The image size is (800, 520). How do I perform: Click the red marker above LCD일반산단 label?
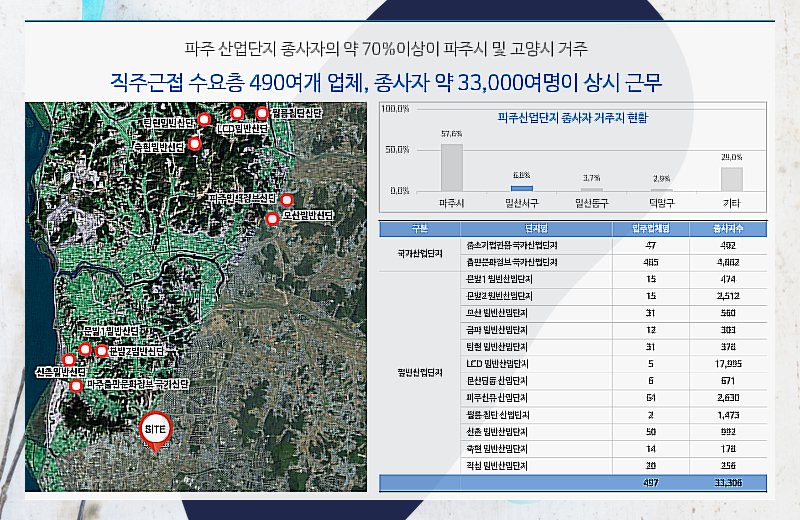pyautogui.click(x=237, y=113)
